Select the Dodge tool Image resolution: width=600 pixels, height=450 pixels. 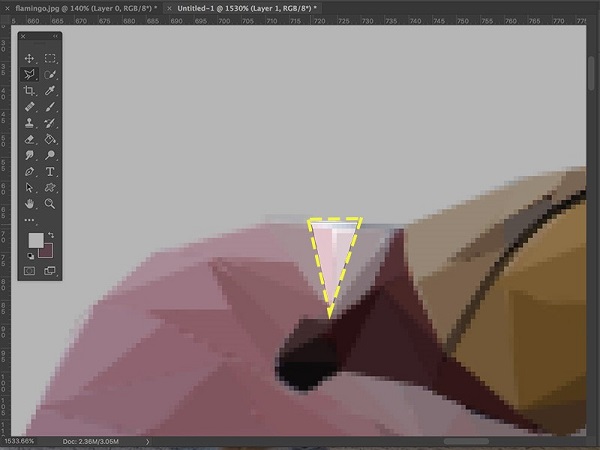50,155
